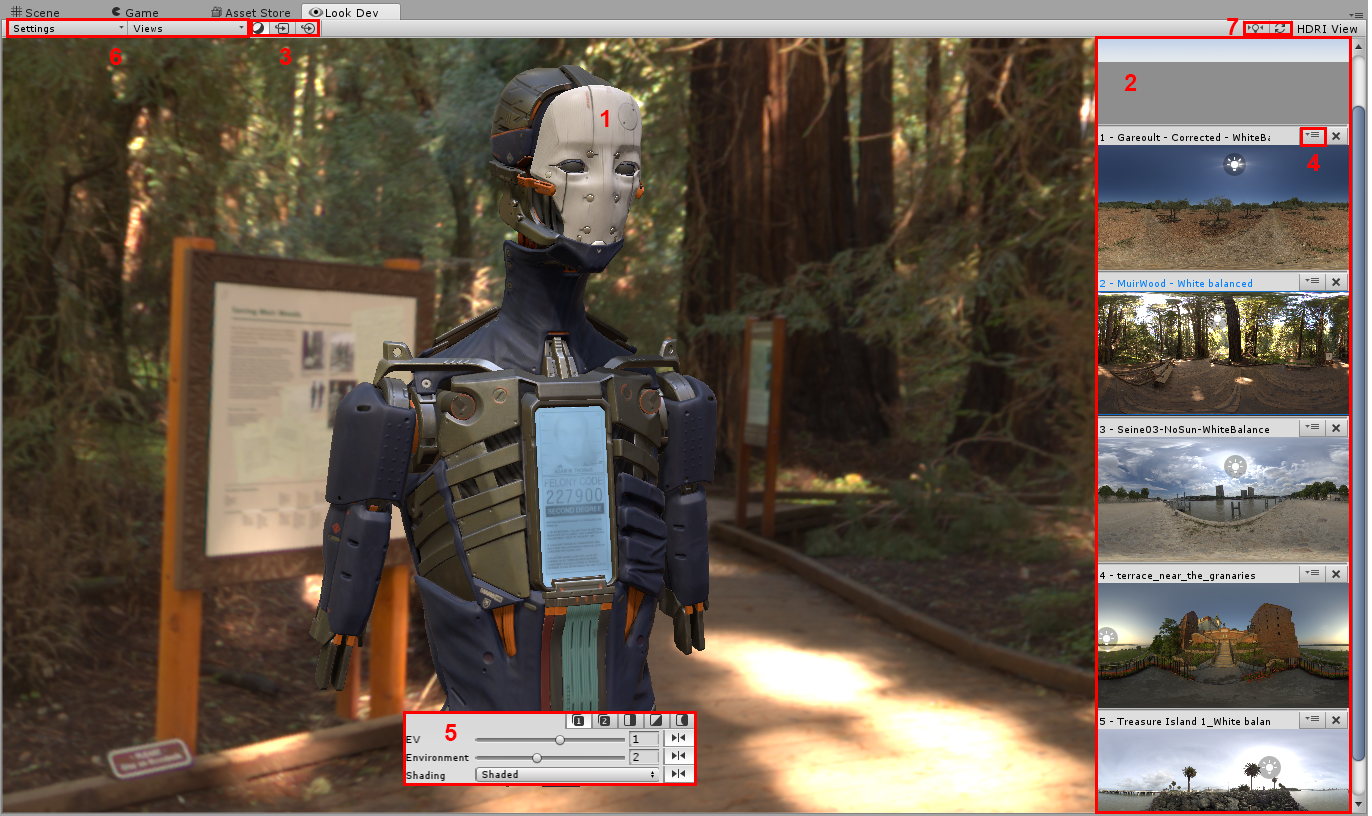1372x816 pixels.
Task: Choose the side-by-side split view icon
Action: [630, 721]
